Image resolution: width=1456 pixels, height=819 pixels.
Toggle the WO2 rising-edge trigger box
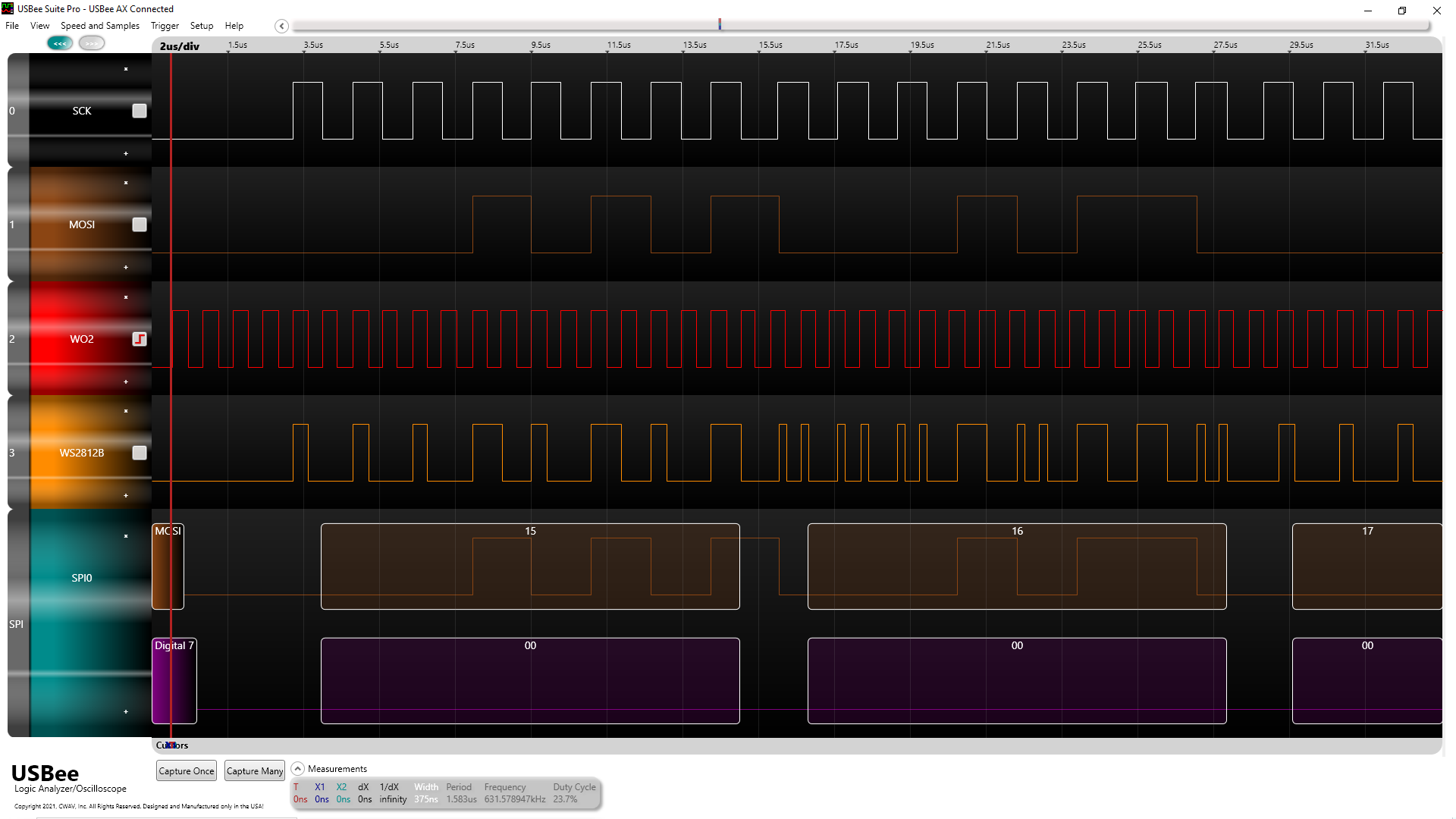[140, 339]
